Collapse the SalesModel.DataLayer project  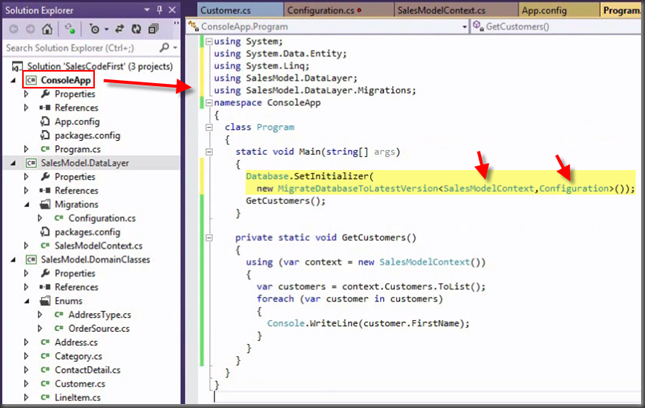[x=14, y=163]
